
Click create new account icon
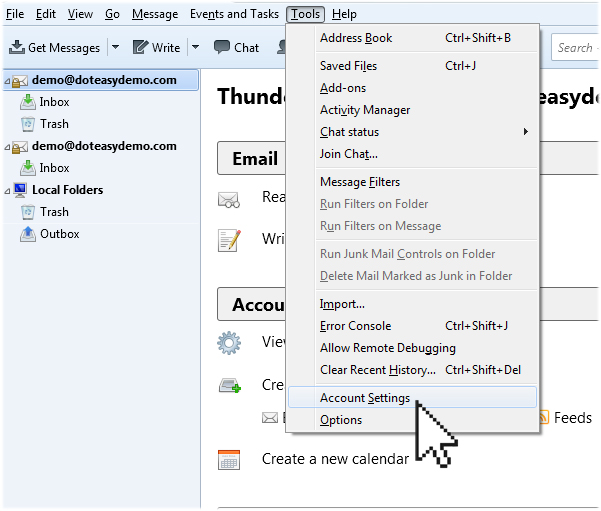[x=230, y=385]
